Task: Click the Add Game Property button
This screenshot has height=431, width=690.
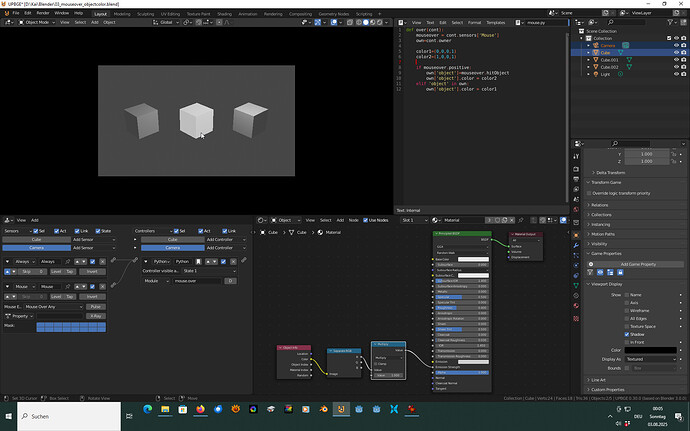Action: coord(637,264)
